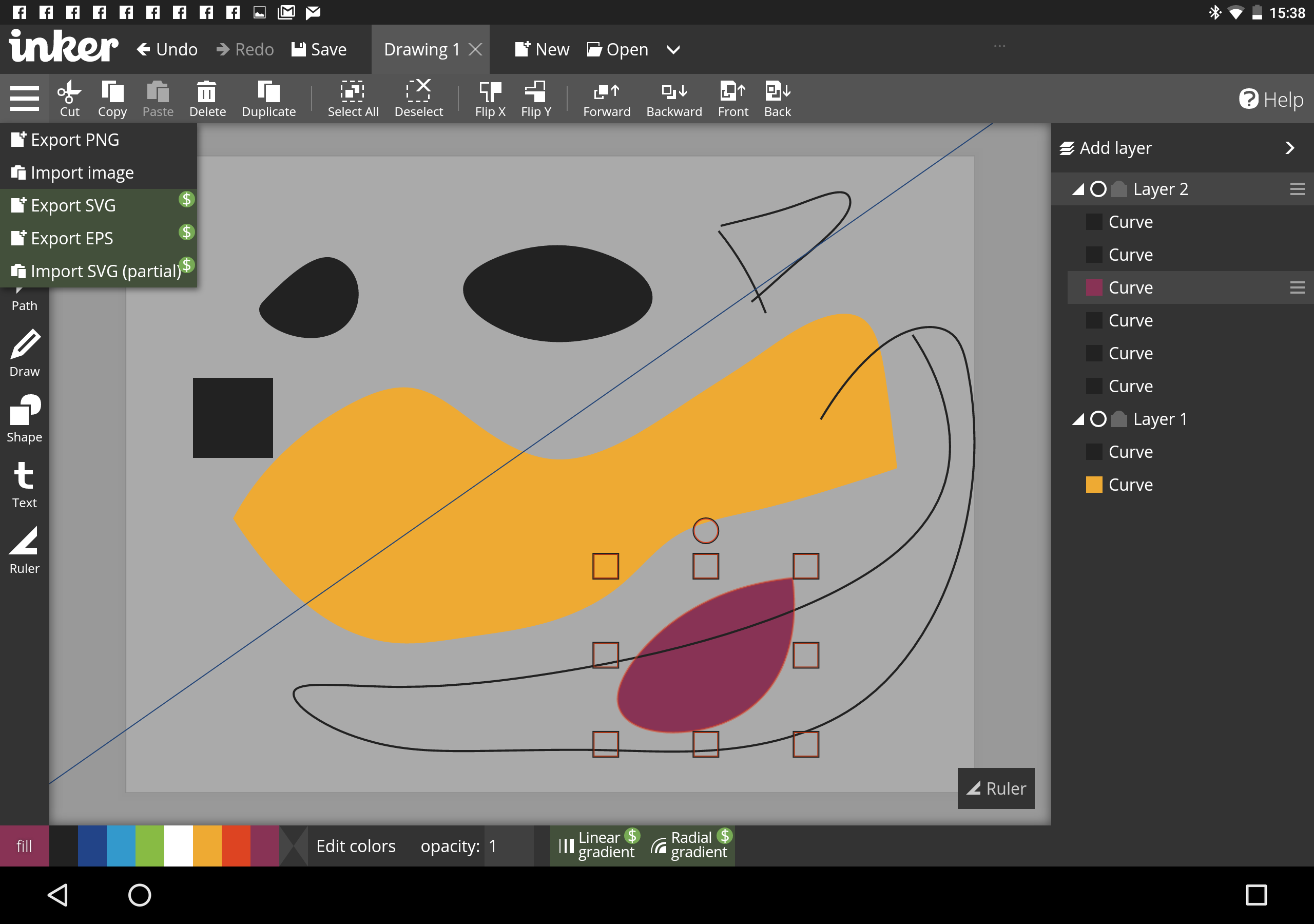Viewport: 1314px width, 924px height.
Task: Deselect the current selection
Action: click(x=418, y=99)
